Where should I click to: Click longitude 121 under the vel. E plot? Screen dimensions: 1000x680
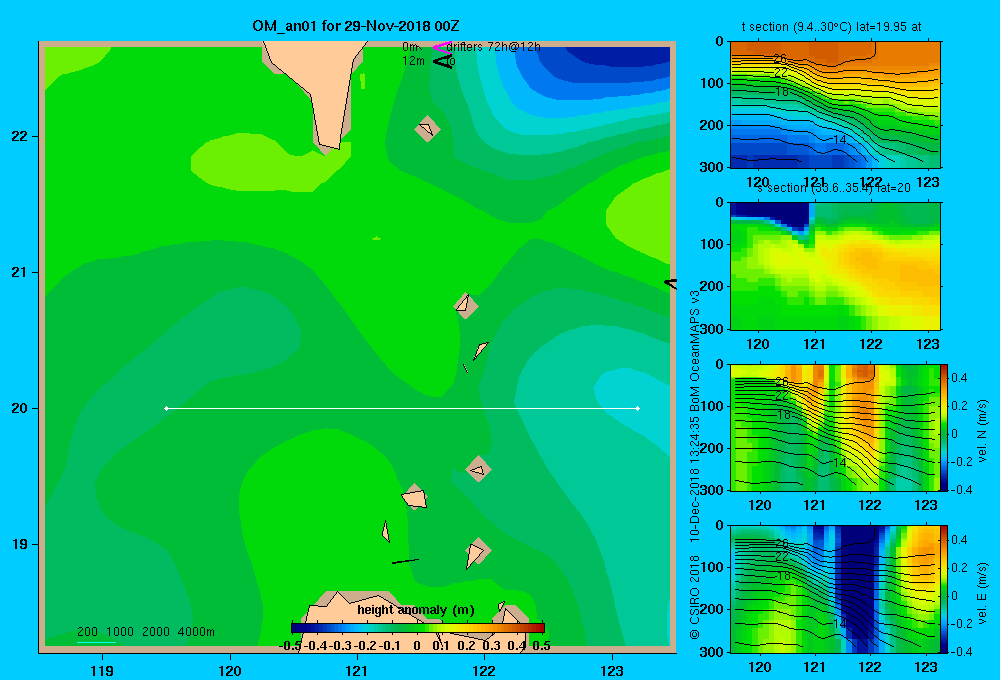pos(814,667)
